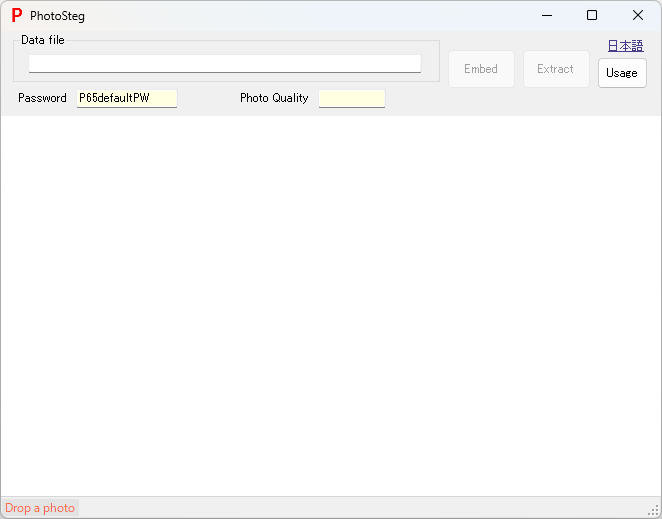This screenshot has width=662, height=519.
Task: Close the PhotoSteg window
Action: click(638, 16)
